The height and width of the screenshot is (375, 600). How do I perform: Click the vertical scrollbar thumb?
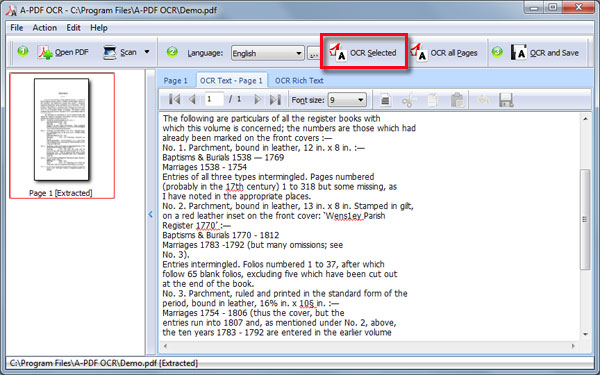(x=585, y=219)
